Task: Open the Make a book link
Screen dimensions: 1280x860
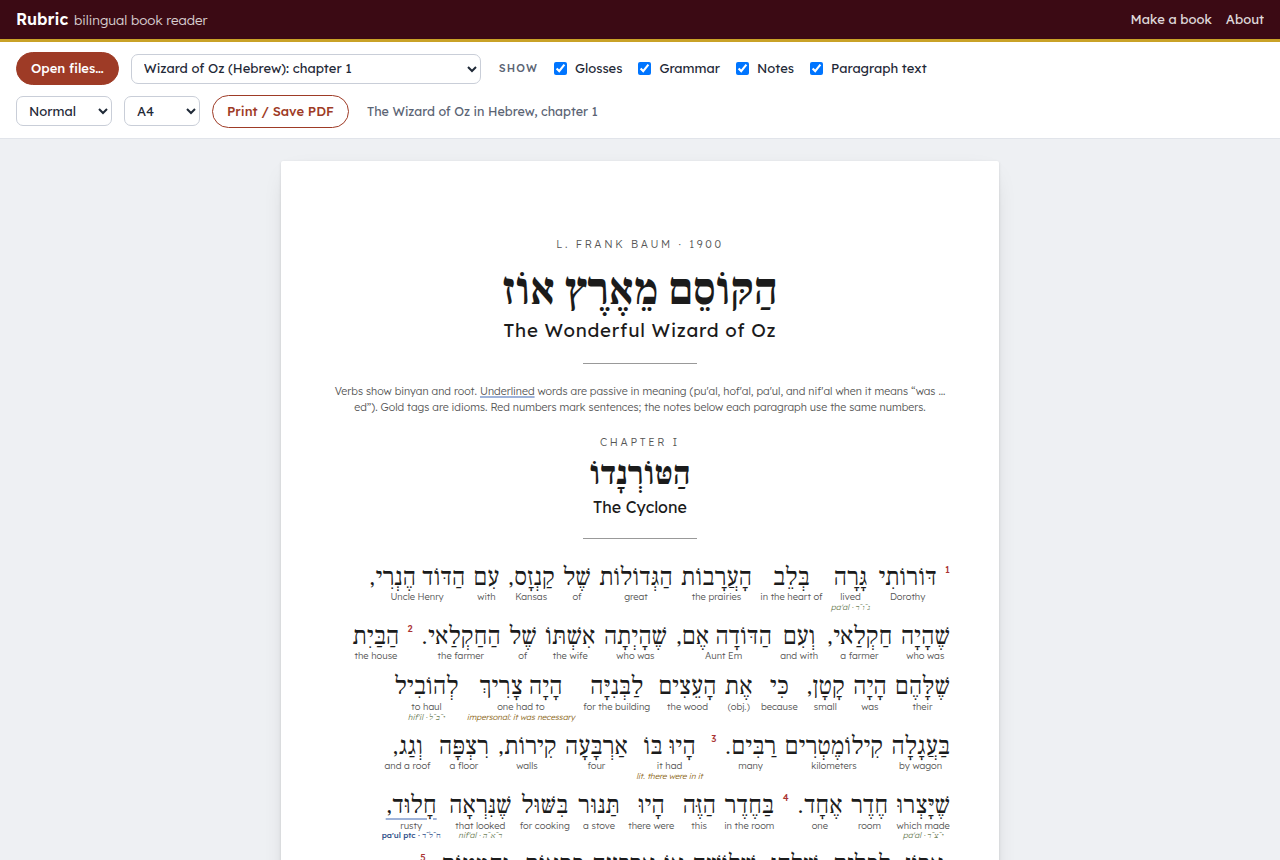Action: tap(1171, 20)
